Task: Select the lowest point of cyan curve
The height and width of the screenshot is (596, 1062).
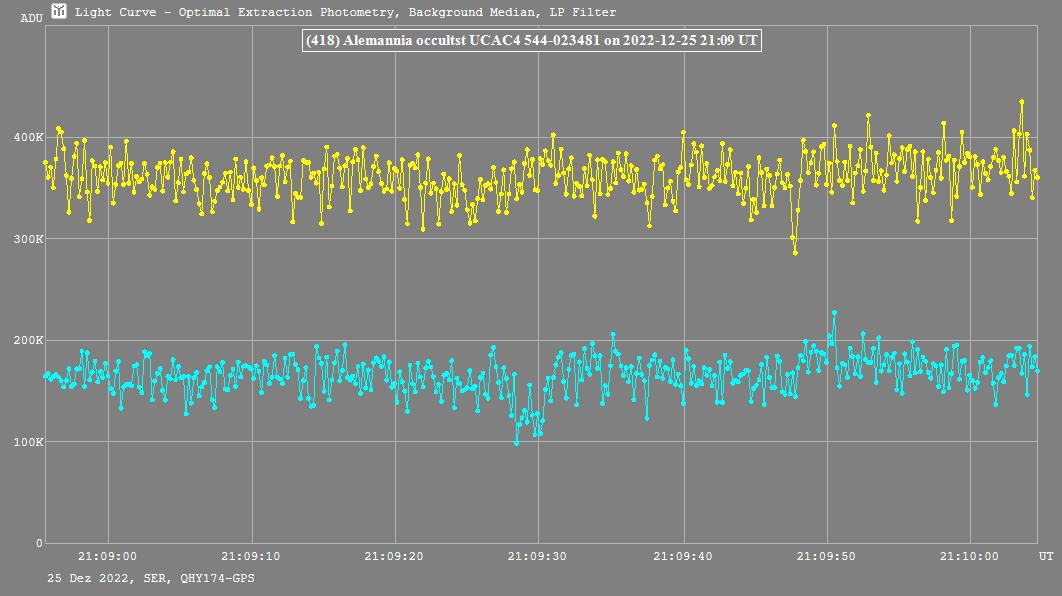Action: pyautogui.click(x=517, y=443)
